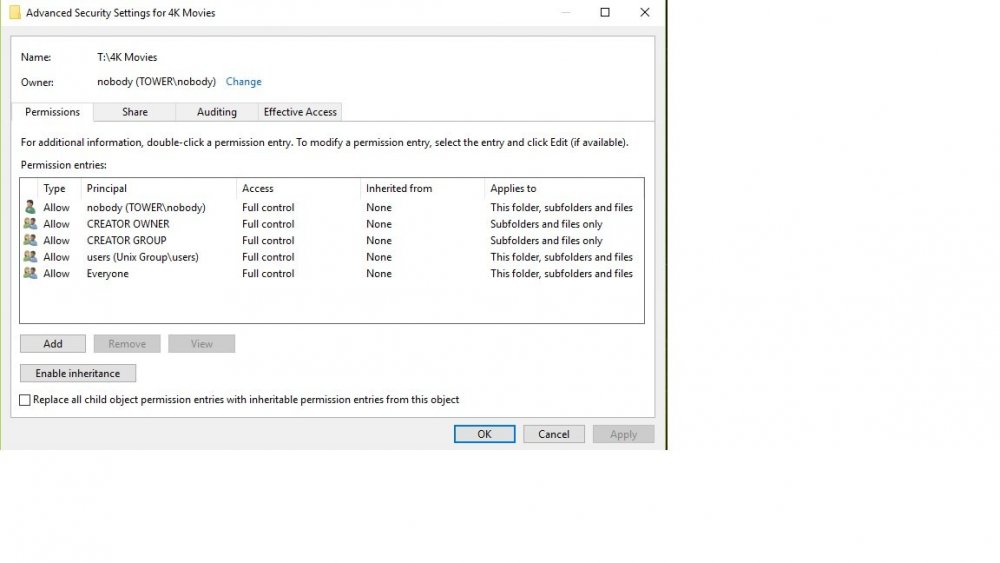Click the group icon beside users (Unix Group\users)
This screenshot has width=1000, height=563.
point(30,256)
